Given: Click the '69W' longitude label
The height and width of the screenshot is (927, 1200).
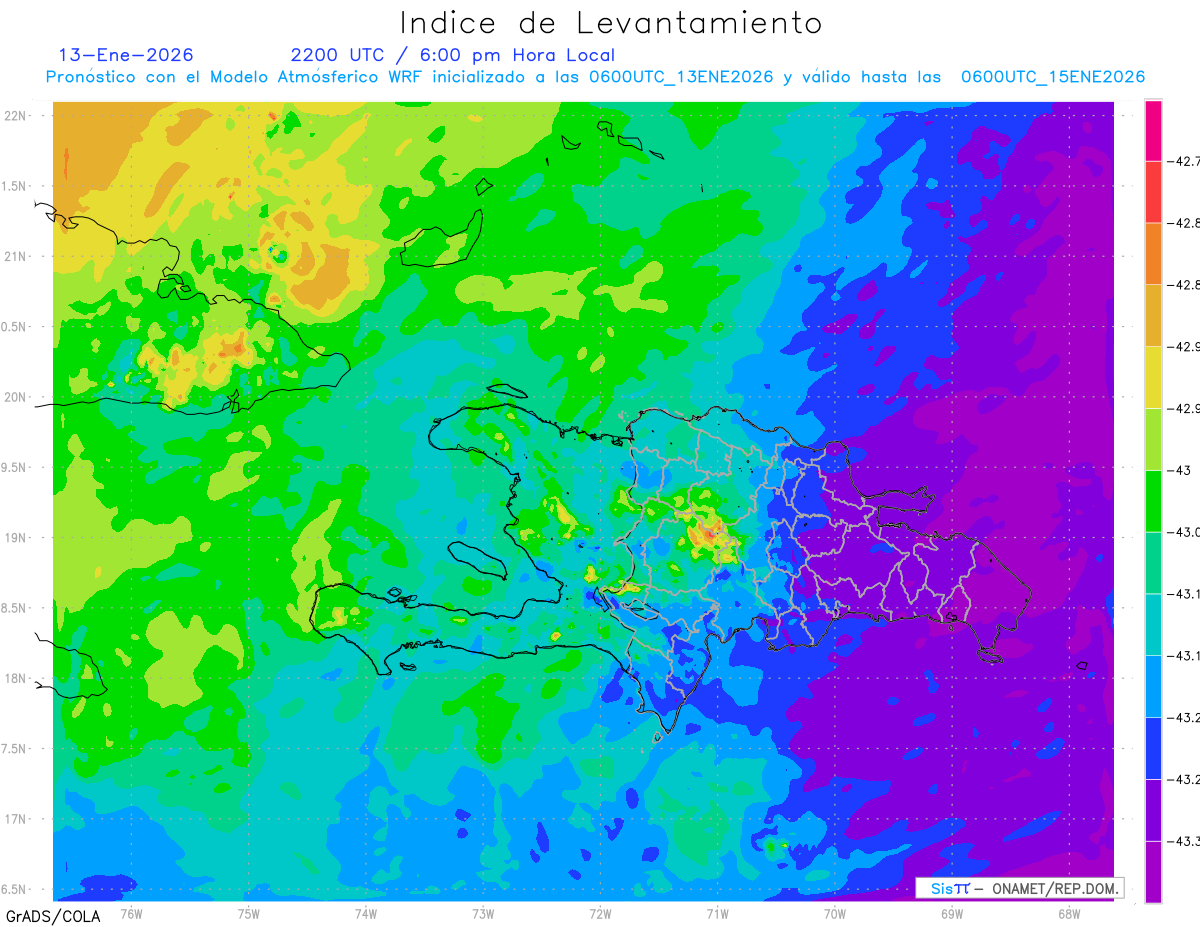Looking at the screenshot, I should click(x=951, y=913).
